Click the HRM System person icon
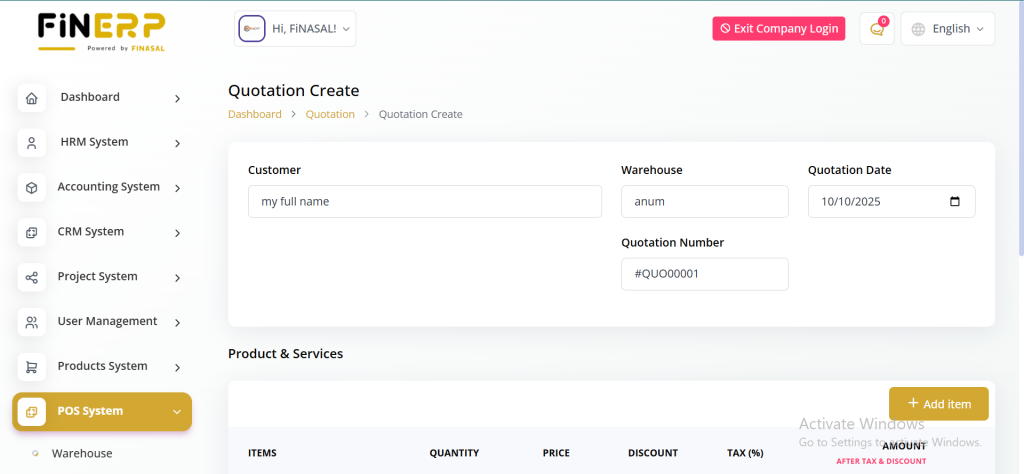 click(x=32, y=143)
